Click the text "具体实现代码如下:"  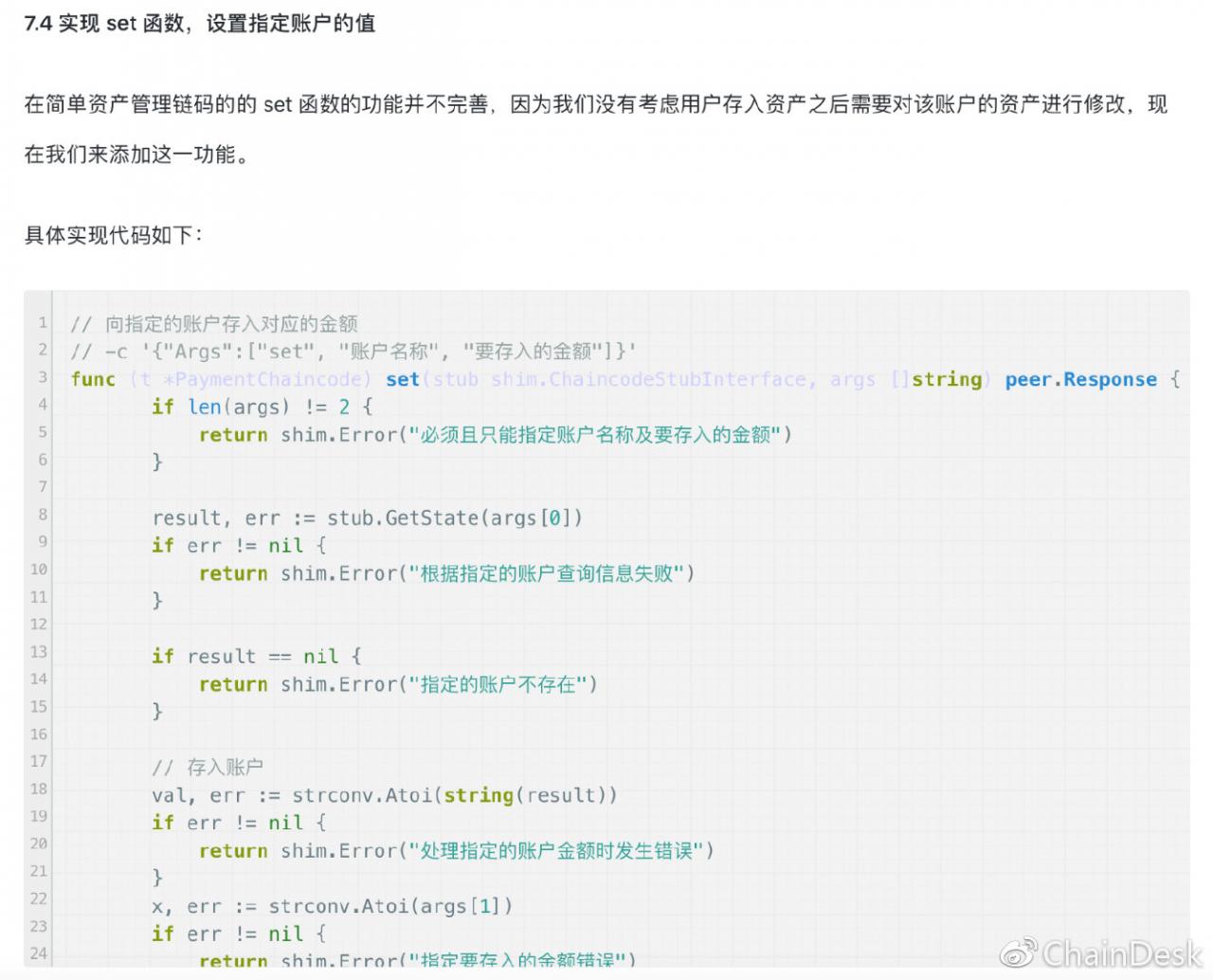coord(113,235)
